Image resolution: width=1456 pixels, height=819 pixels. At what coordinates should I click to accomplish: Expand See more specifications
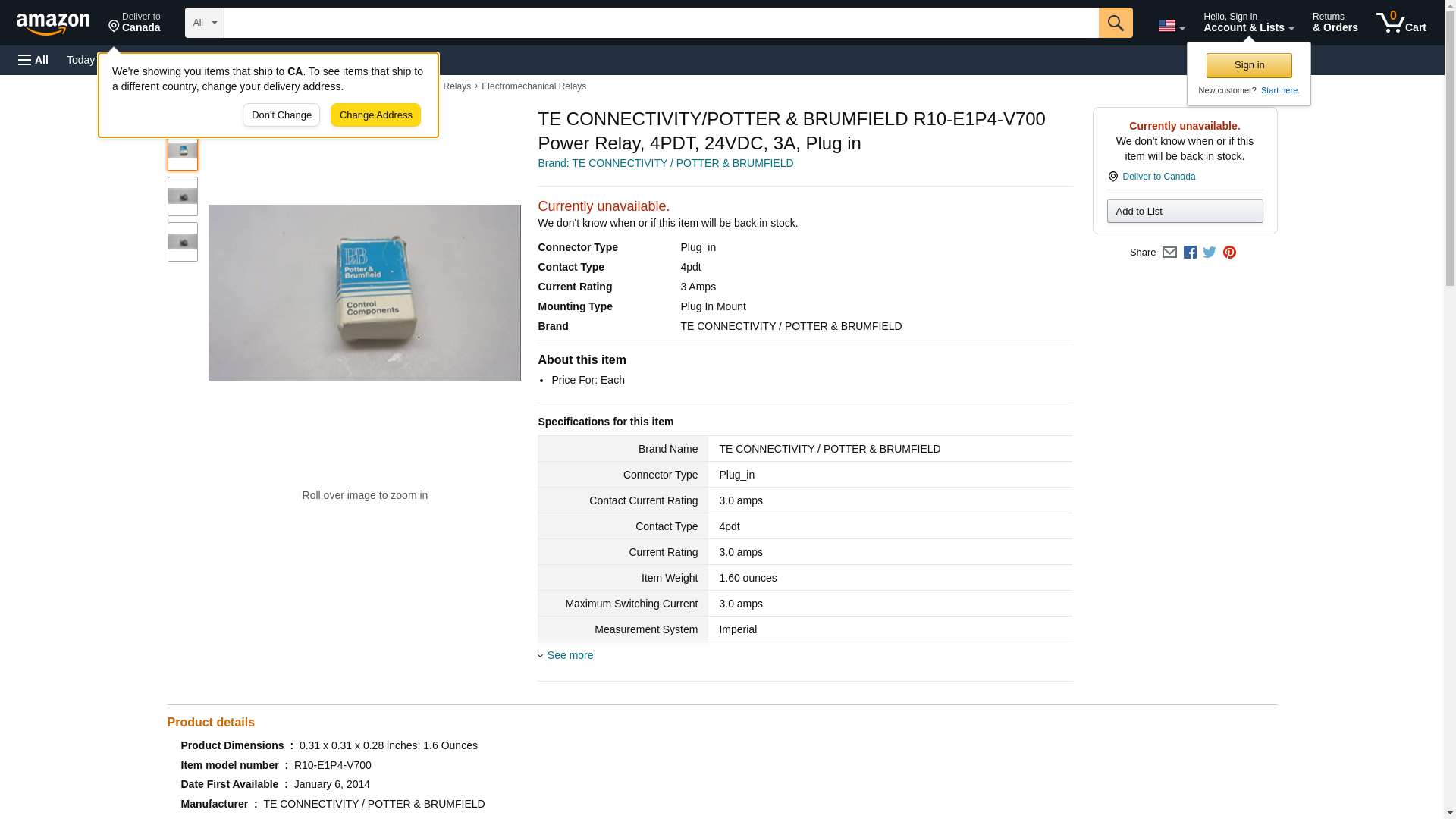pos(570,655)
